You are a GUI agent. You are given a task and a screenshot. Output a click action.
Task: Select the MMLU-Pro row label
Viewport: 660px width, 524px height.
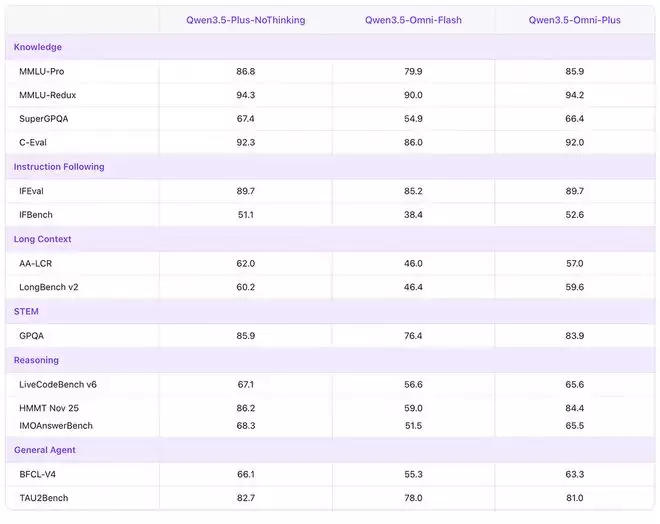(42, 72)
